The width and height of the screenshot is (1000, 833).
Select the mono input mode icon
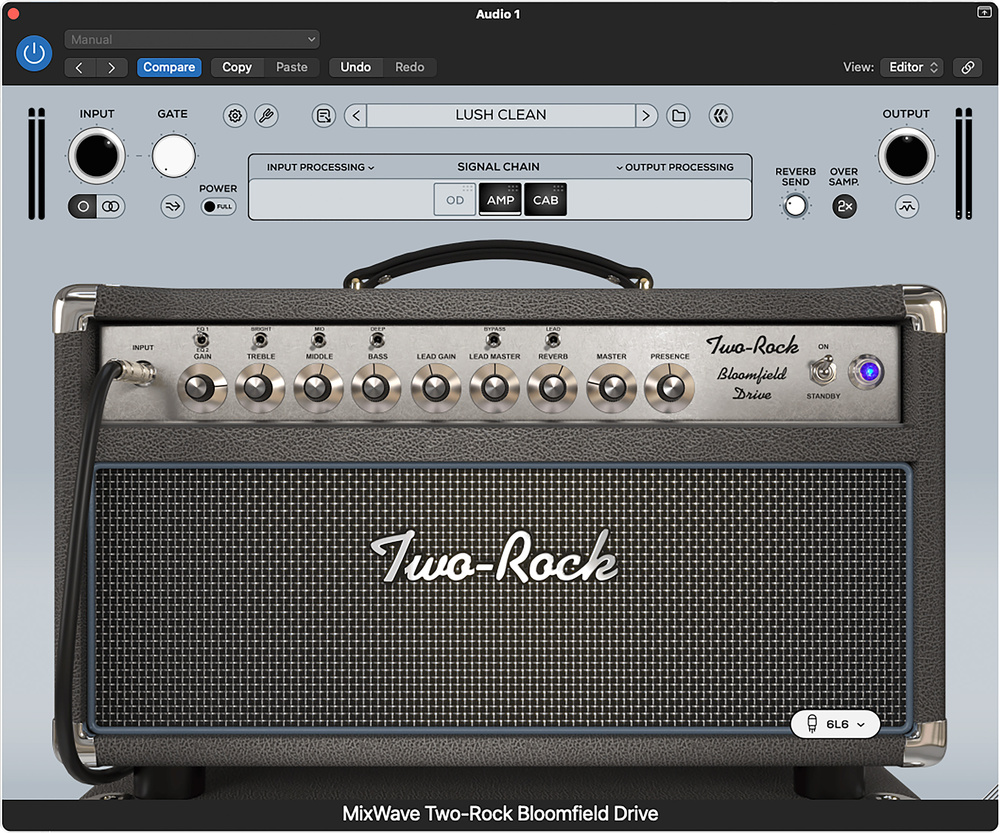(x=83, y=207)
